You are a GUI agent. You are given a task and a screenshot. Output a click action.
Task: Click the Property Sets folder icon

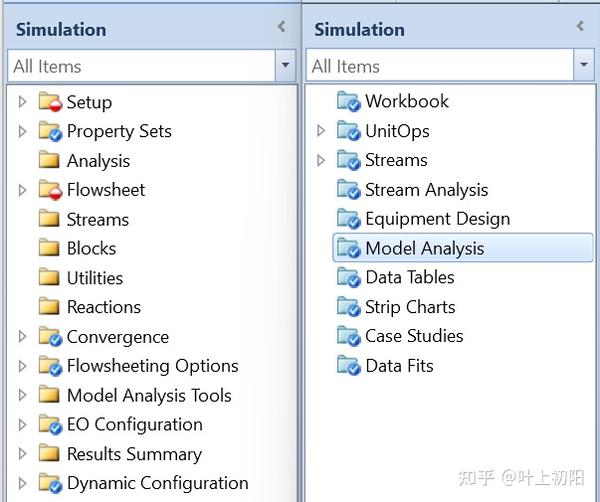tap(50, 131)
